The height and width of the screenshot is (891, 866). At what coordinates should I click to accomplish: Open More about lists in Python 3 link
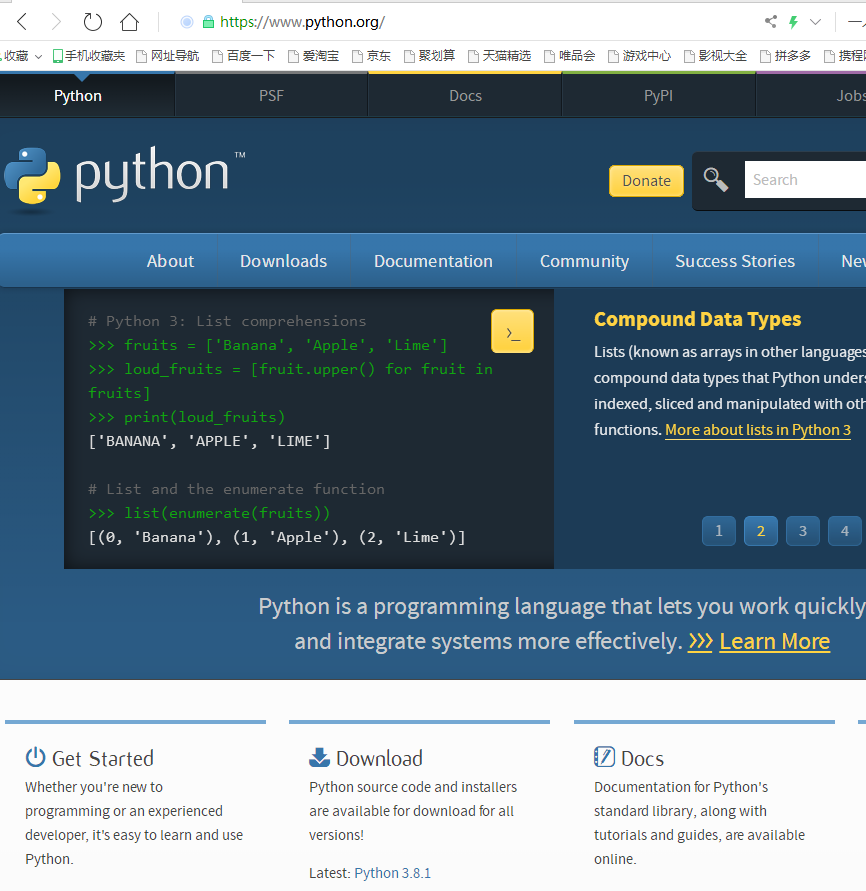click(757, 430)
